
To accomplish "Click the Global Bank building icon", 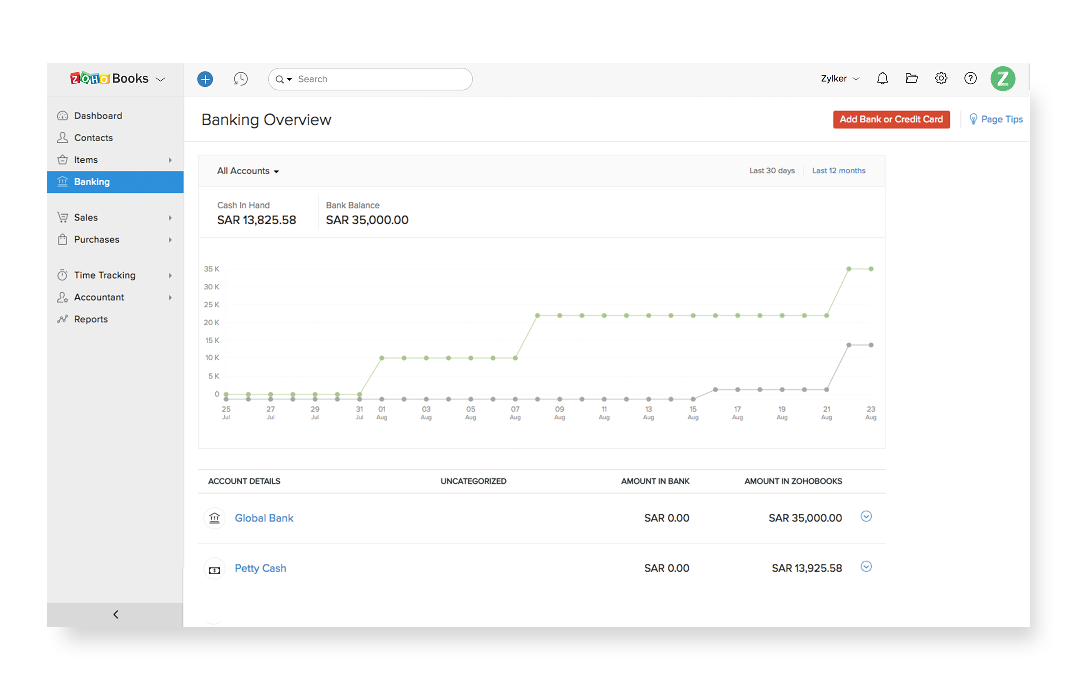I will coord(214,518).
